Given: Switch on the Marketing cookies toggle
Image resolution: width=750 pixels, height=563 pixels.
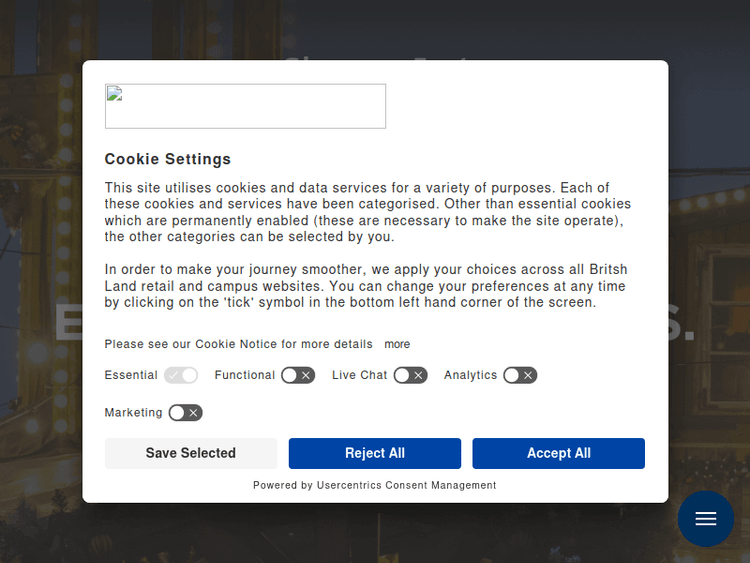Looking at the screenshot, I should point(185,413).
